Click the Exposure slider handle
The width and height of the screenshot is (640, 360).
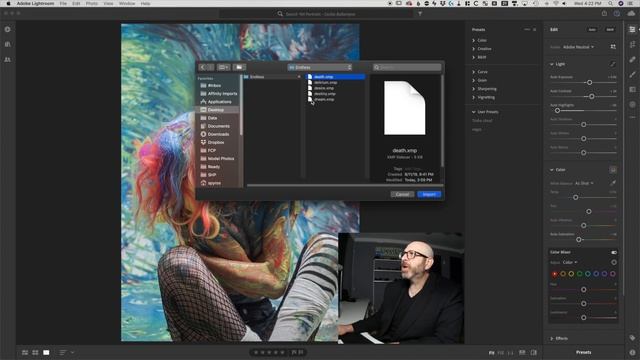[x=589, y=82]
